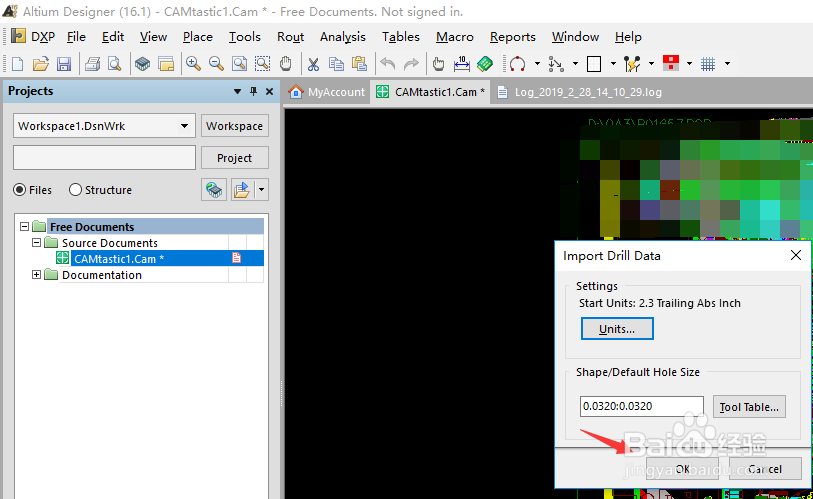Pin the Projects panel with the pin icon
The image size is (813, 499).
tap(254, 91)
